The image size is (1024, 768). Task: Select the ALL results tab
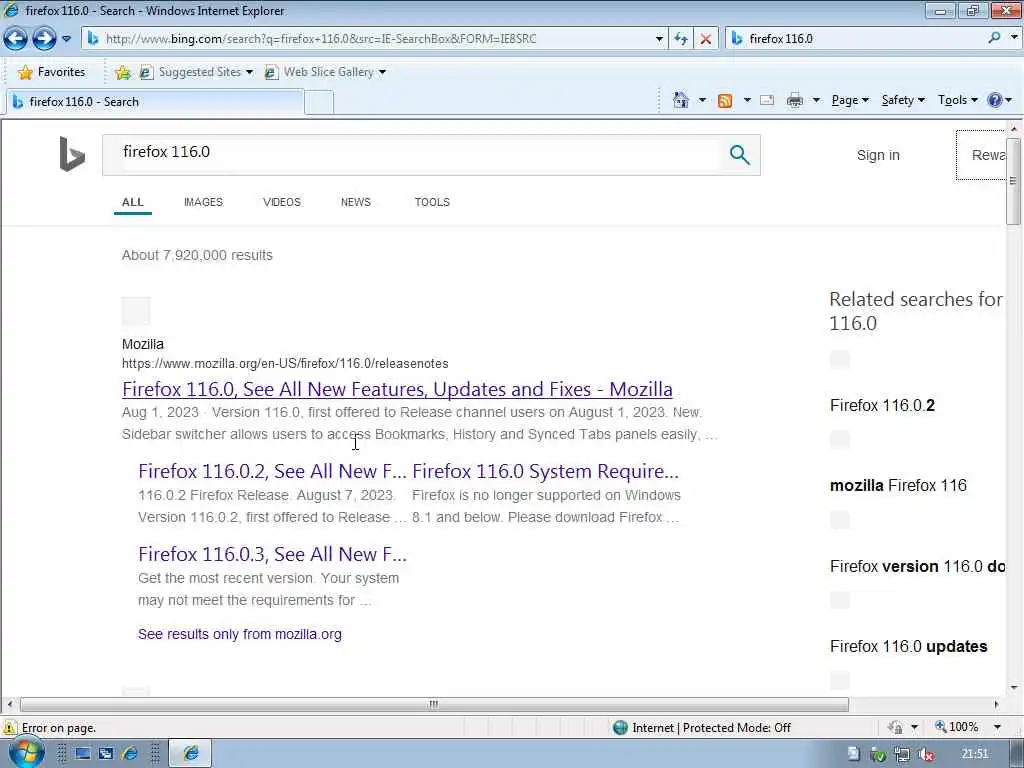coord(133,202)
